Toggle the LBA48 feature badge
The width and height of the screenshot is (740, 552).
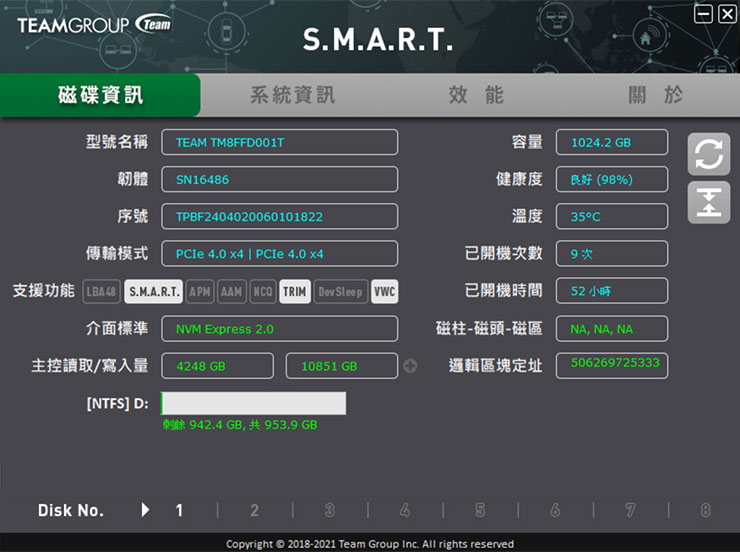point(101,292)
